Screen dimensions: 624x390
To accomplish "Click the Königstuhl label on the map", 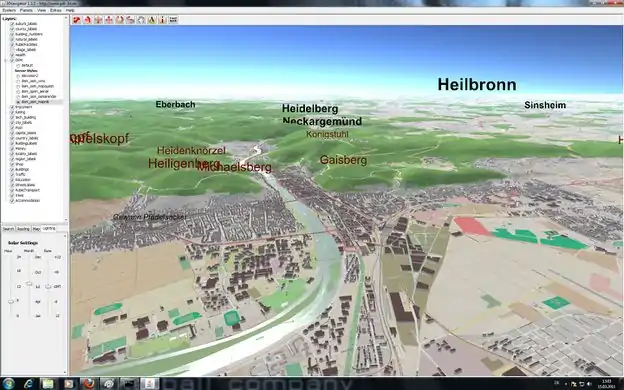I will point(327,135).
